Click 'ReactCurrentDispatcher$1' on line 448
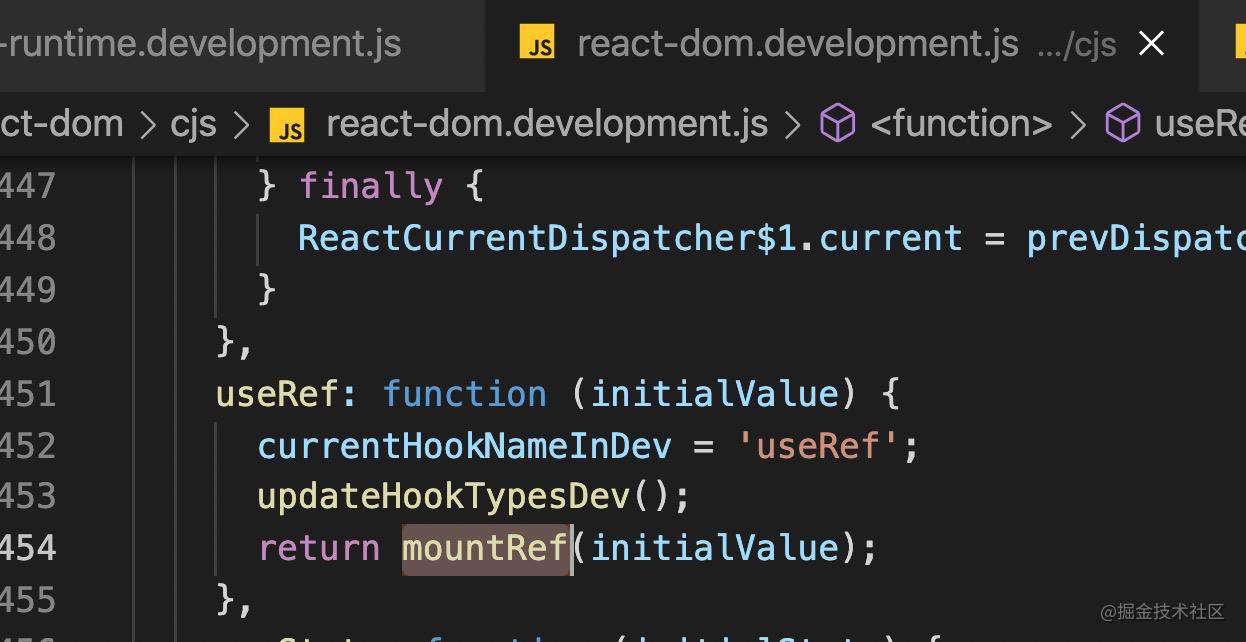 (547, 238)
